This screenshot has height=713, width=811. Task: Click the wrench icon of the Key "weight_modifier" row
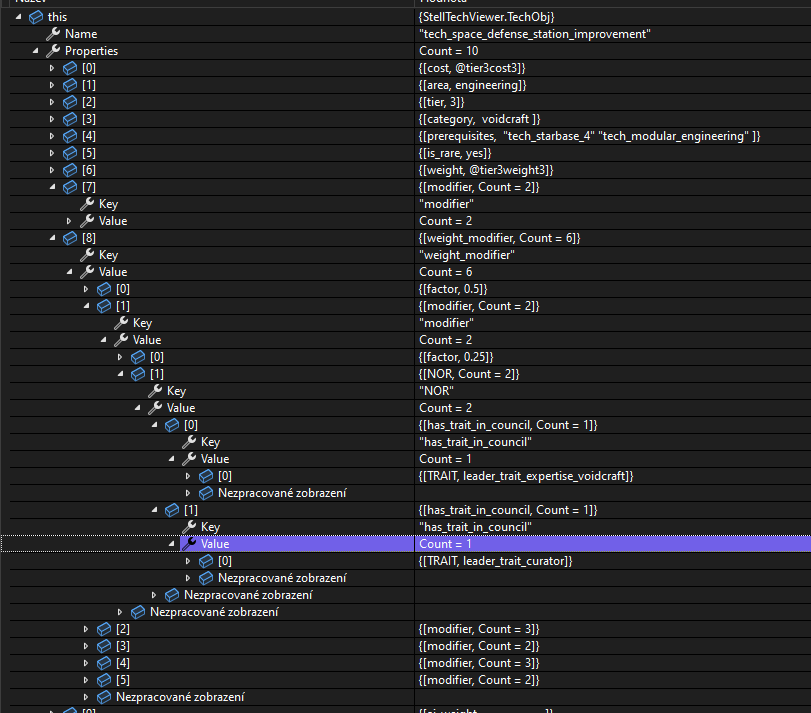pos(87,255)
